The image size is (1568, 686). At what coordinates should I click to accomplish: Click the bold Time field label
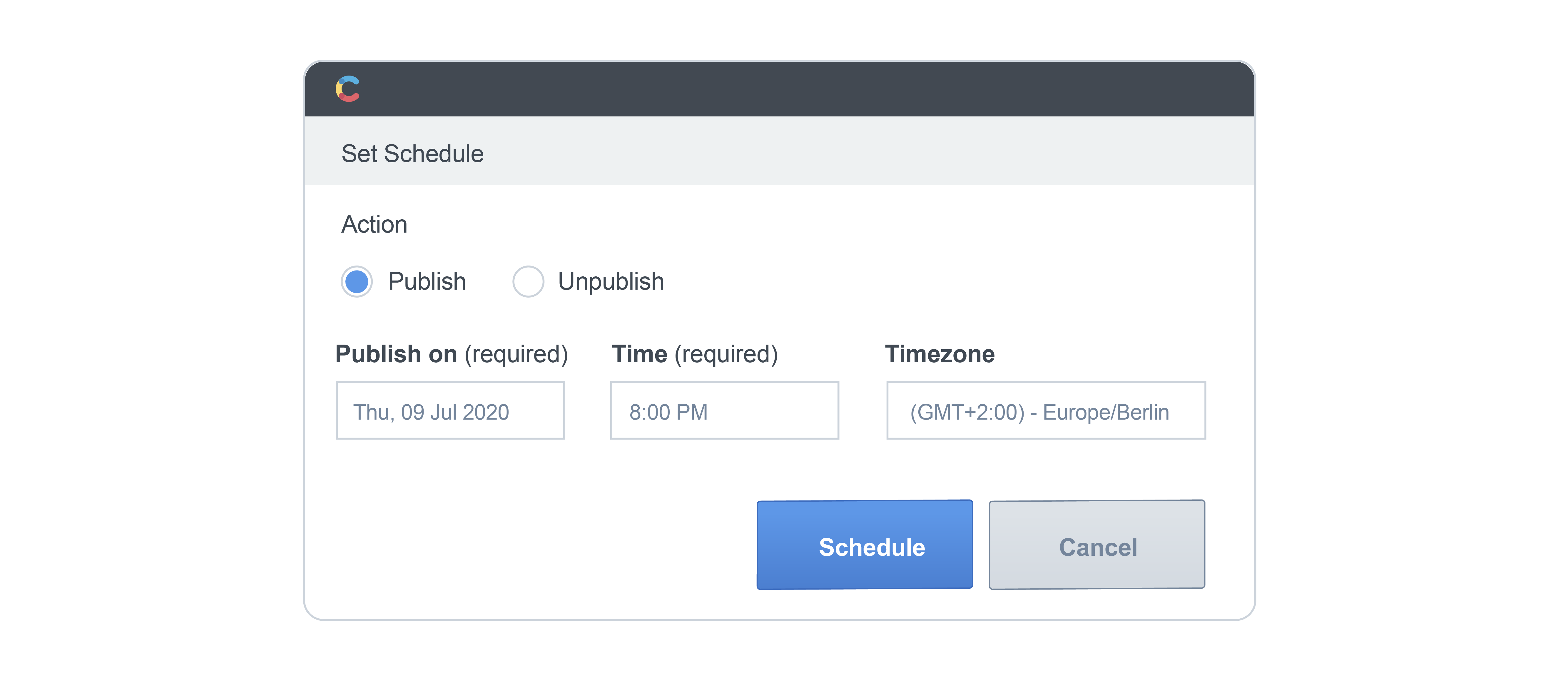click(x=639, y=354)
